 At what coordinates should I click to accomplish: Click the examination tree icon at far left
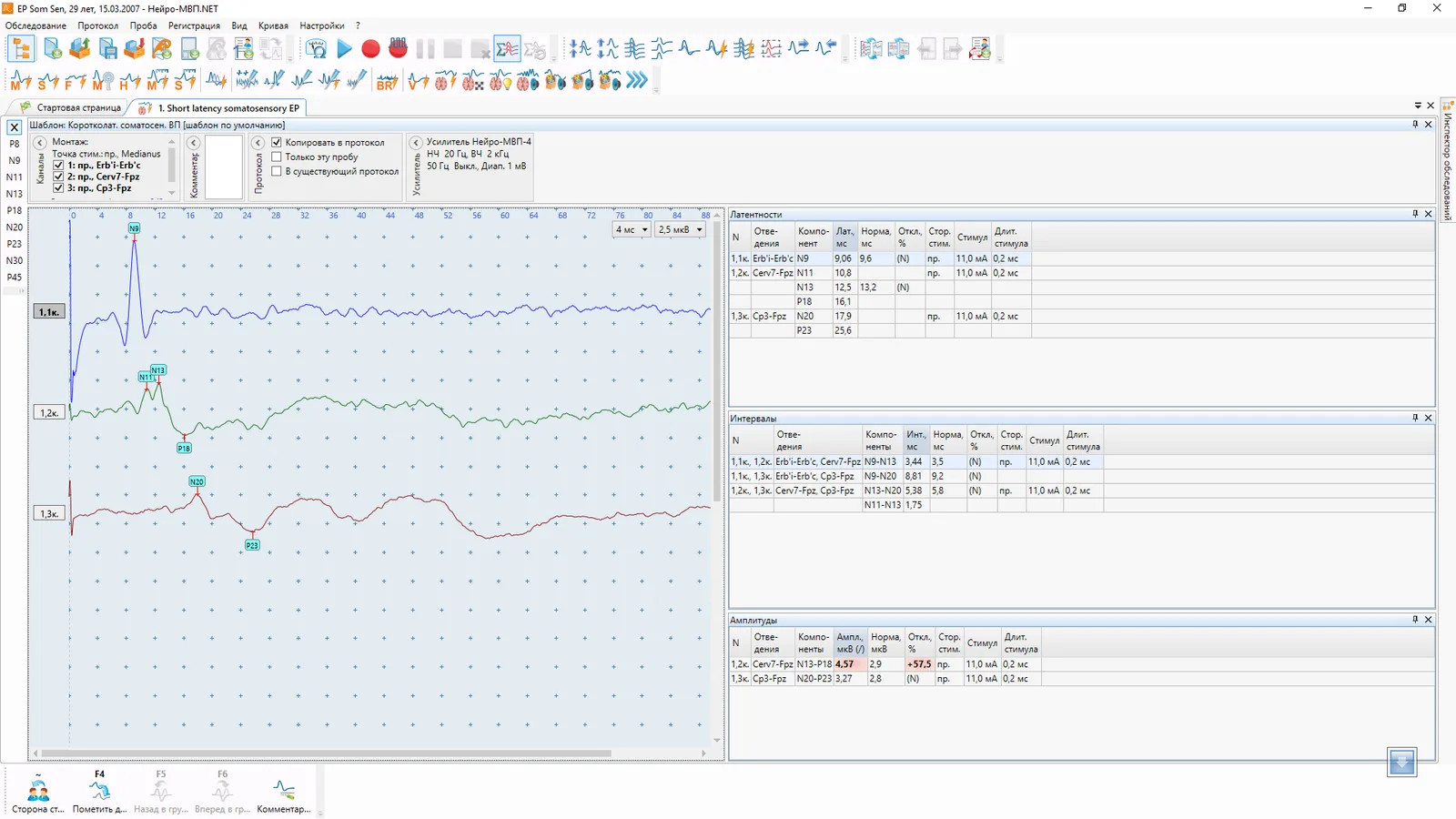pos(21,49)
